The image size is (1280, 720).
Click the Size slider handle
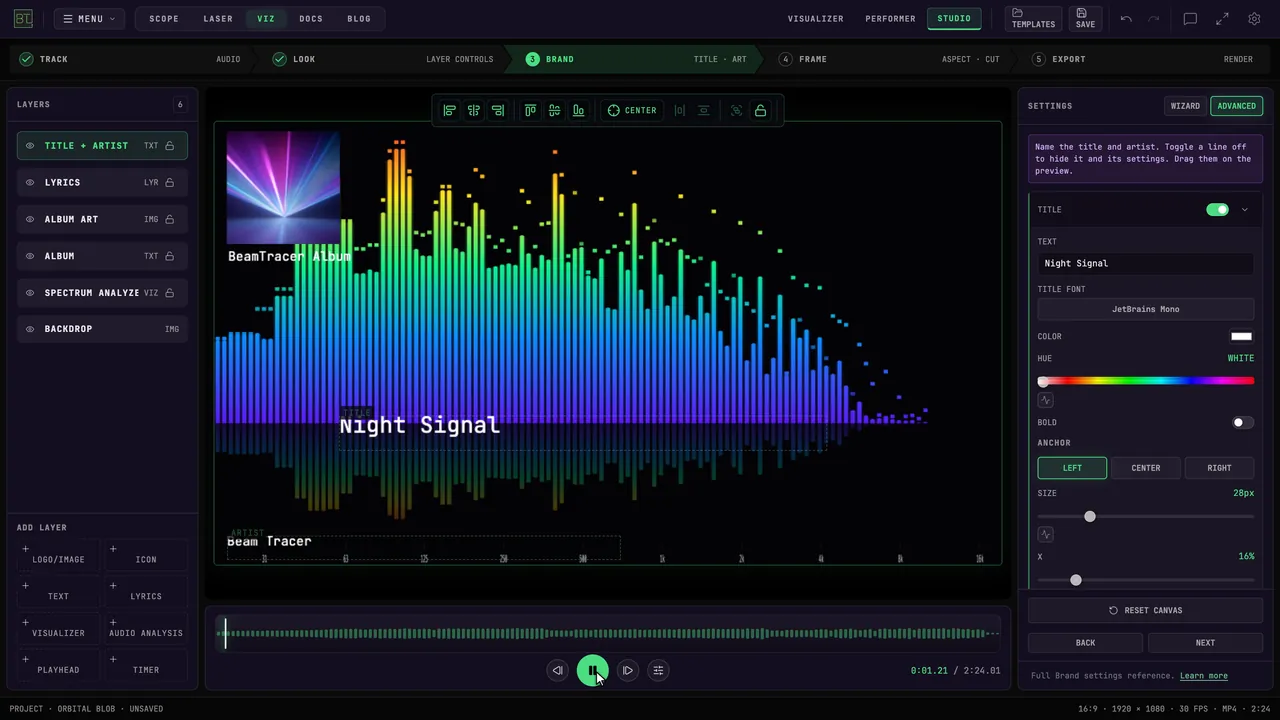(x=1090, y=516)
